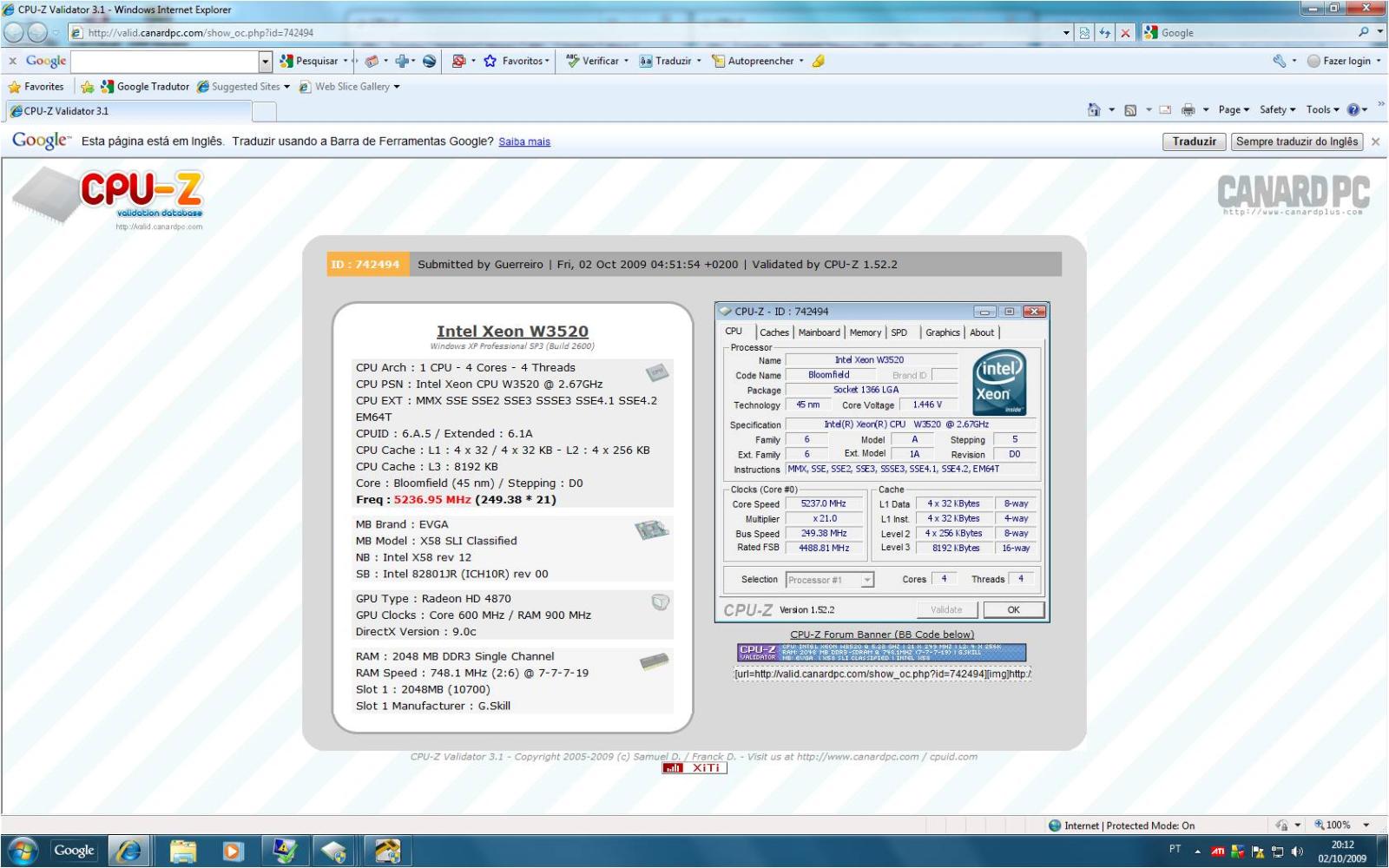This screenshot has height=868, width=1389.
Task: Click the XiTi stats badge
Action: pyautogui.click(x=694, y=768)
